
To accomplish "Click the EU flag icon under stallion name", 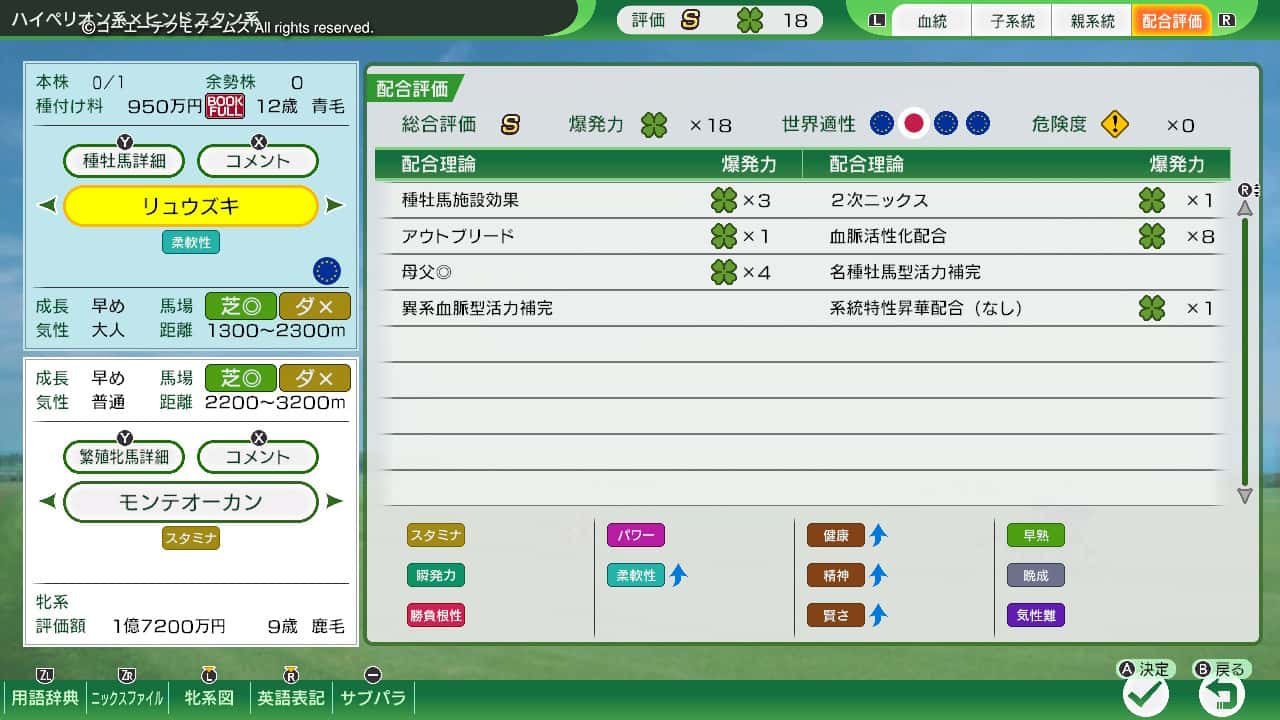I will tap(326, 270).
